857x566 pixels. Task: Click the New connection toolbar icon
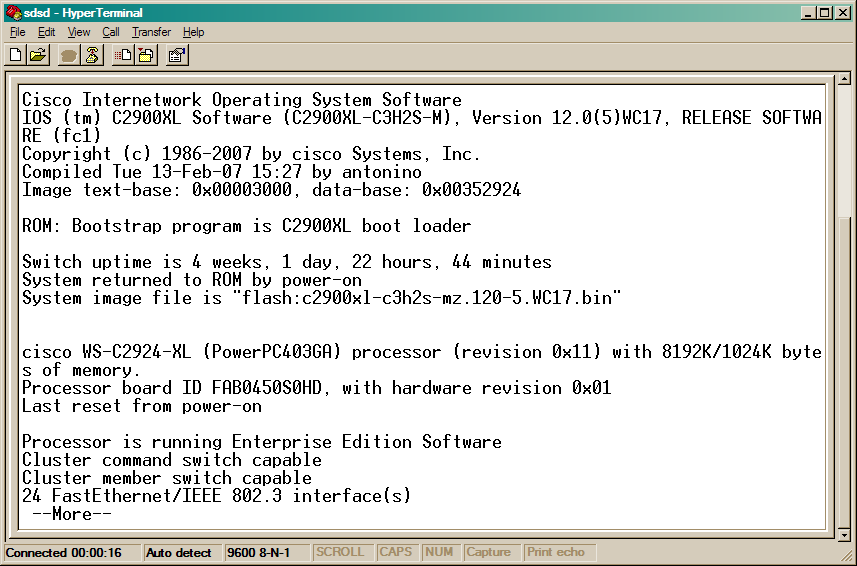point(16,55)
